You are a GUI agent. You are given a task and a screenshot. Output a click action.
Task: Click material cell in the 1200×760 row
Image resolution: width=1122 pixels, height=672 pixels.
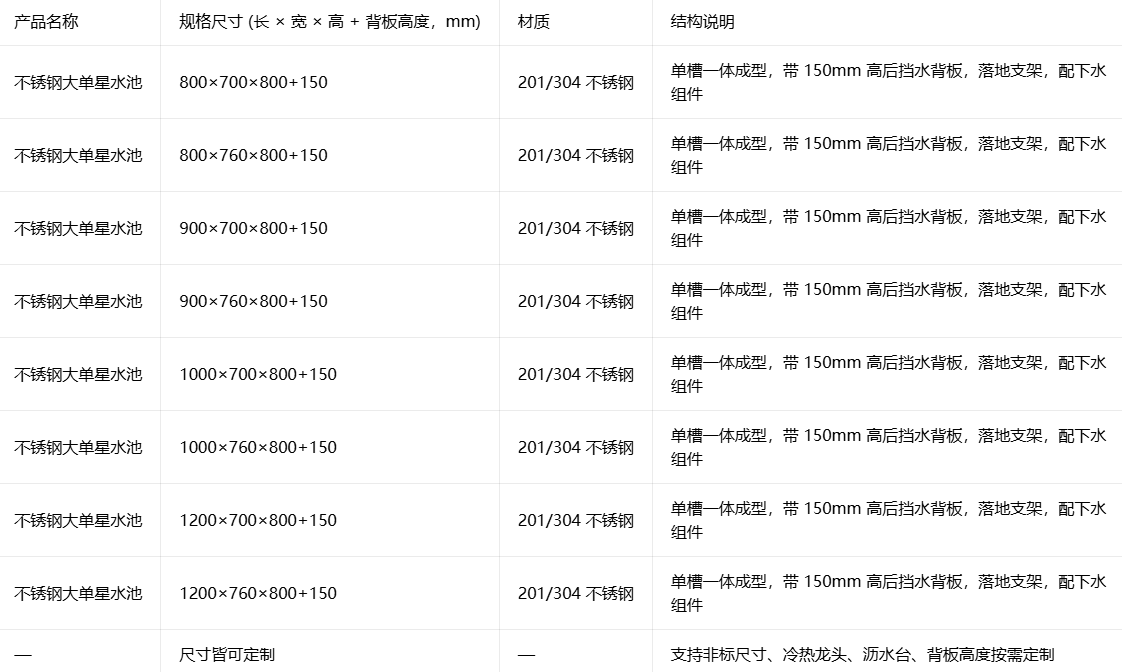click(576, 593)
